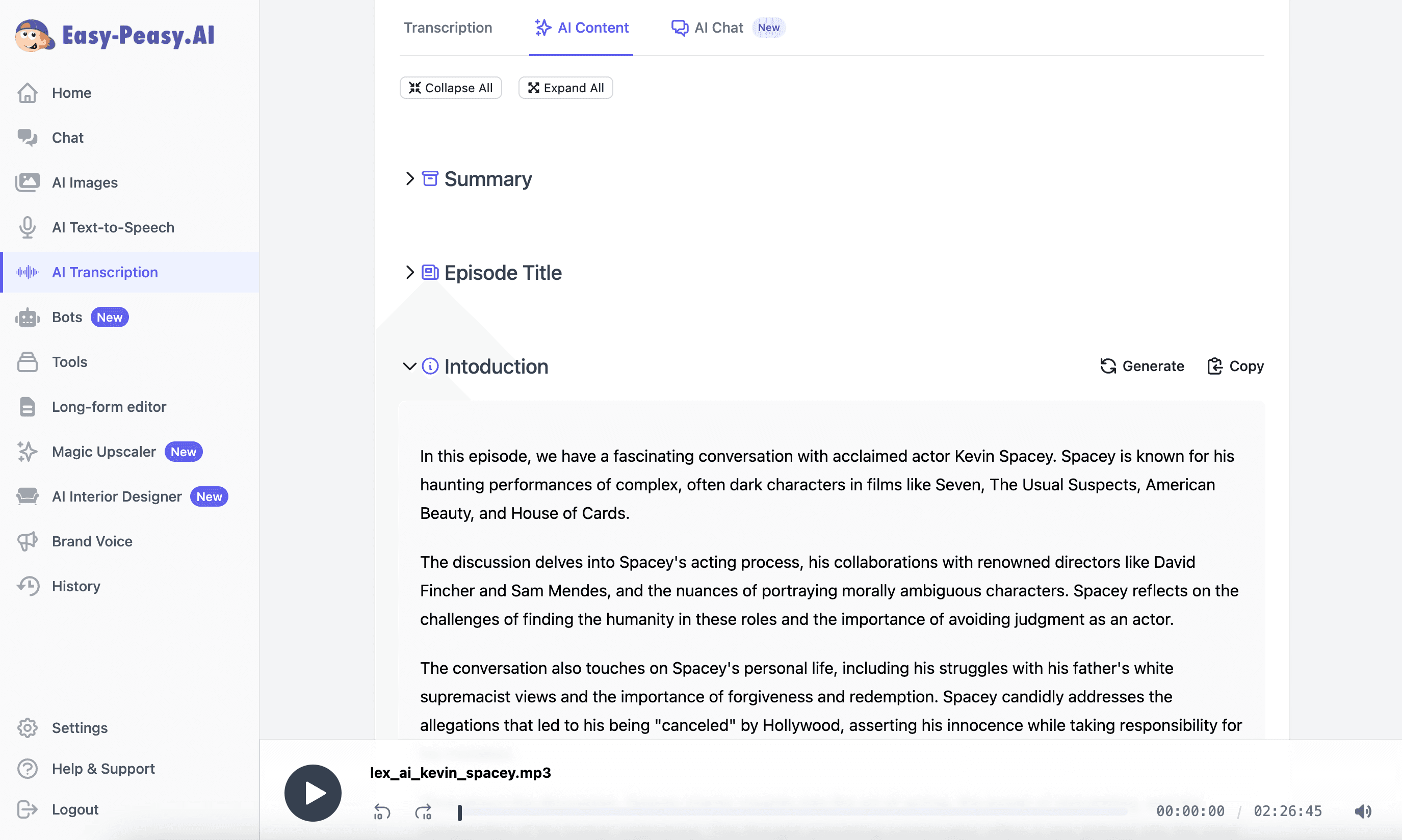Open the Long-form editor
Viewport: 1402px width, 840px height.
pos(109,406)
